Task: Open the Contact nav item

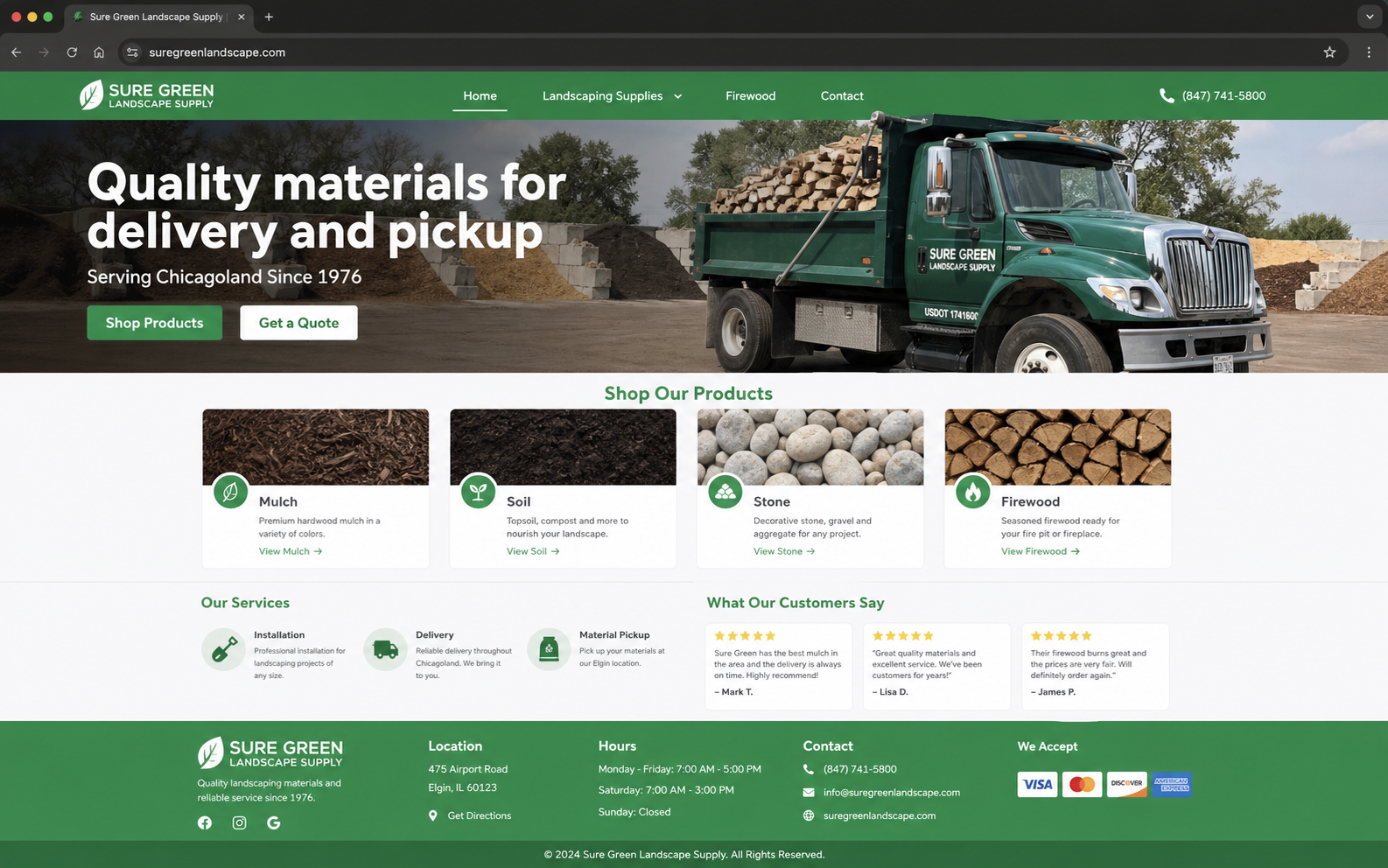Action: pos(842,96)
